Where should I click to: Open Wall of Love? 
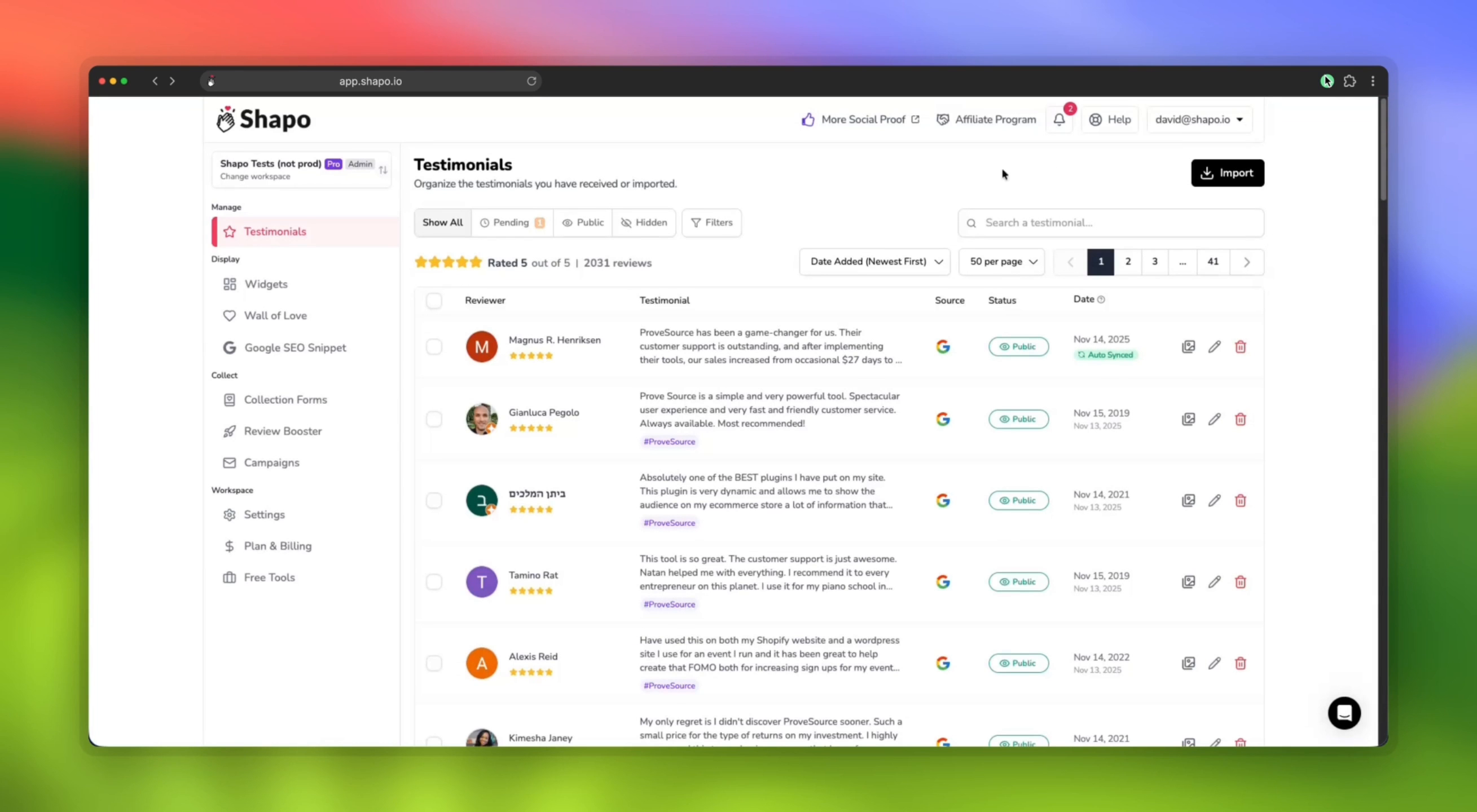pyautogui.click(x=275, y=316)
